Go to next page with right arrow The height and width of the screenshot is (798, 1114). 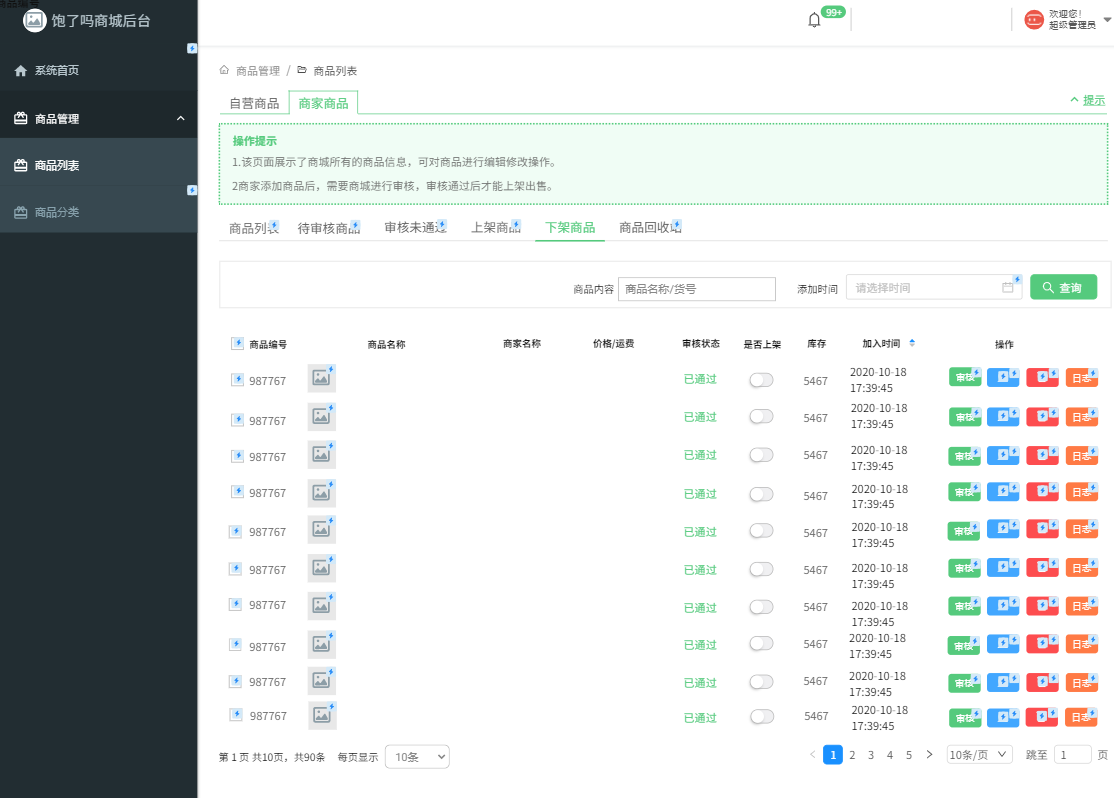point(929,755)
